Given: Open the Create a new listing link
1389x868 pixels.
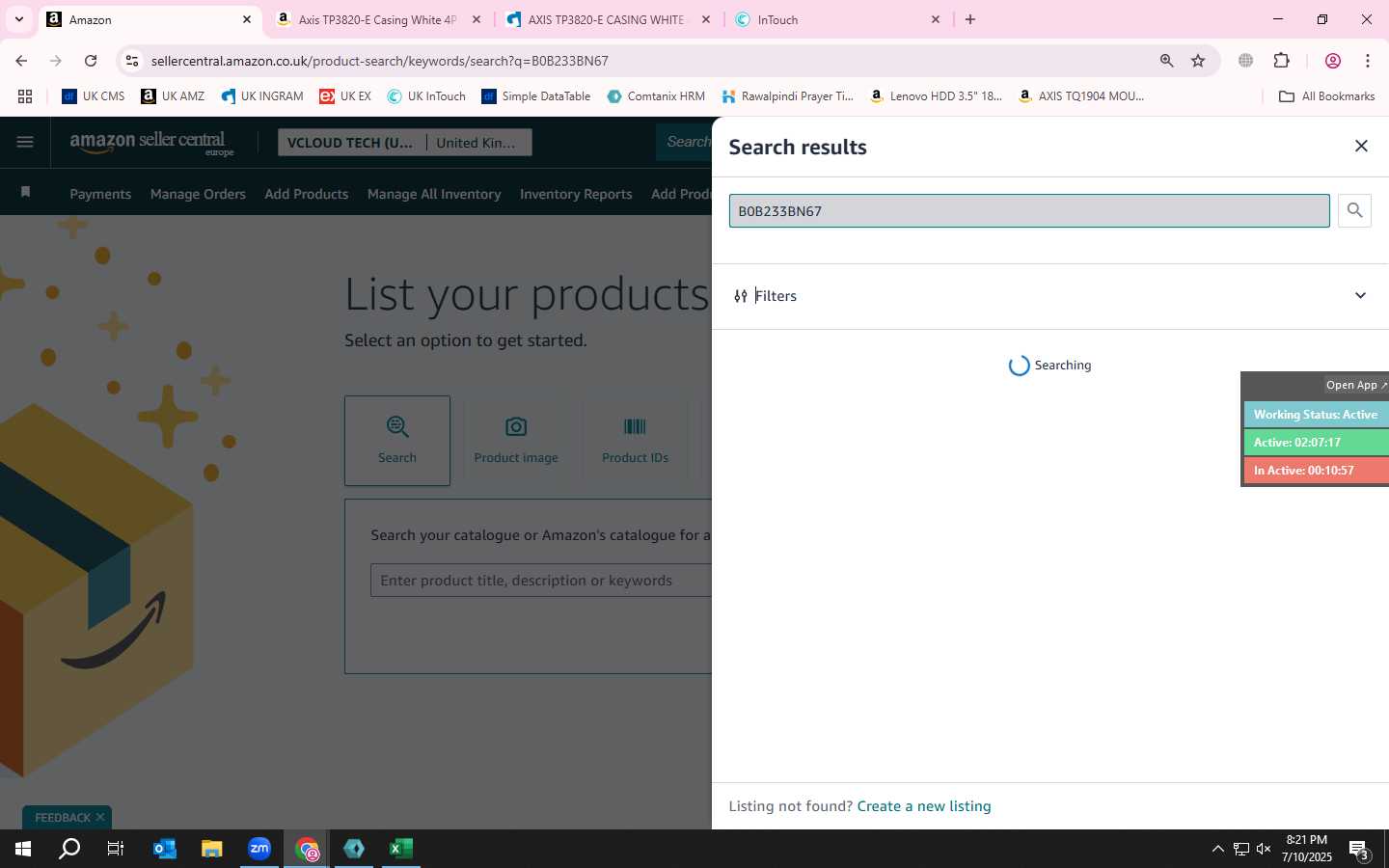Looking at the screenshot, I should click(924, 806).
